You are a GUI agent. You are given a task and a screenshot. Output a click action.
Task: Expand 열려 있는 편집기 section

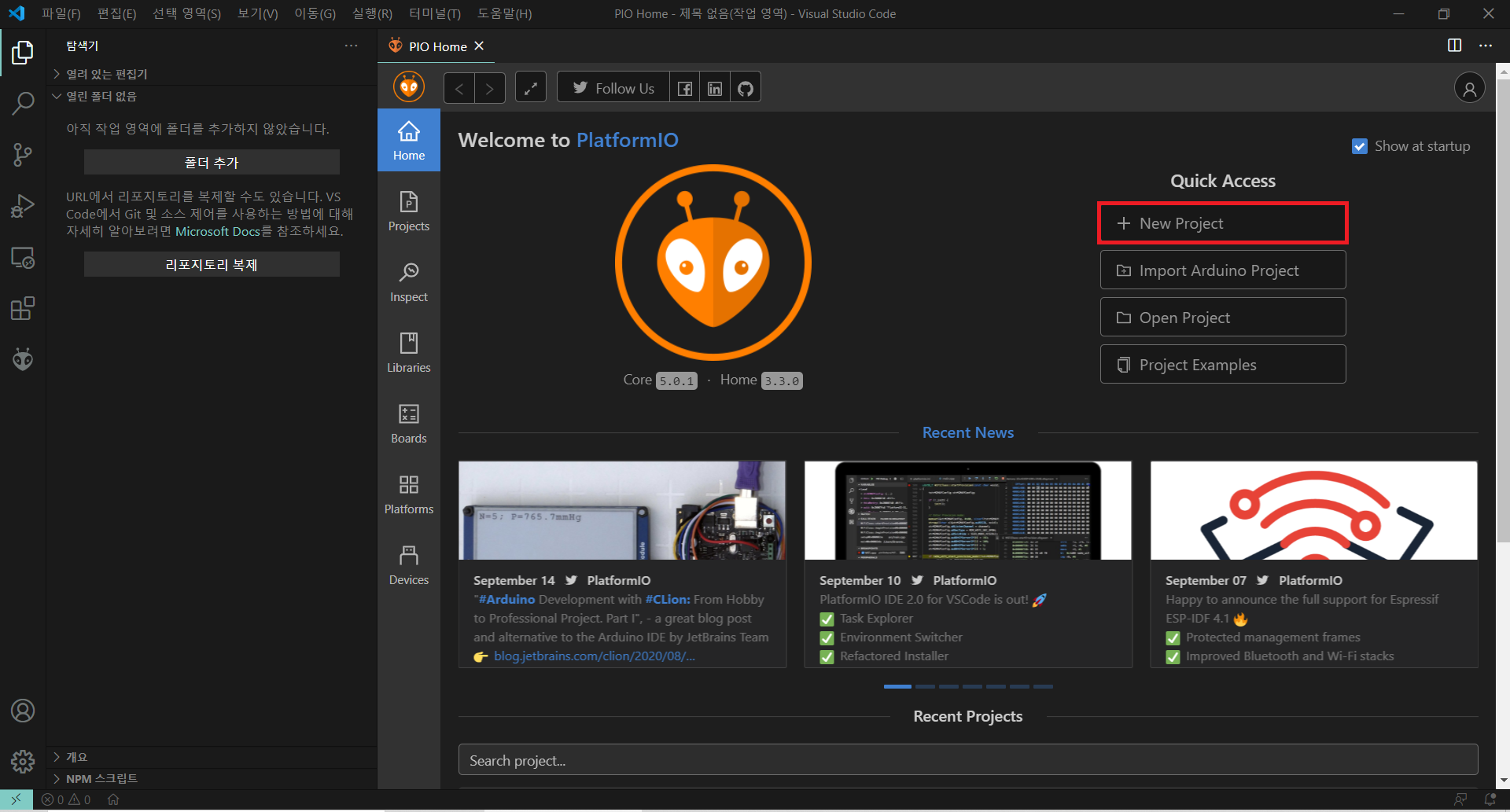[x=212, y=74]
